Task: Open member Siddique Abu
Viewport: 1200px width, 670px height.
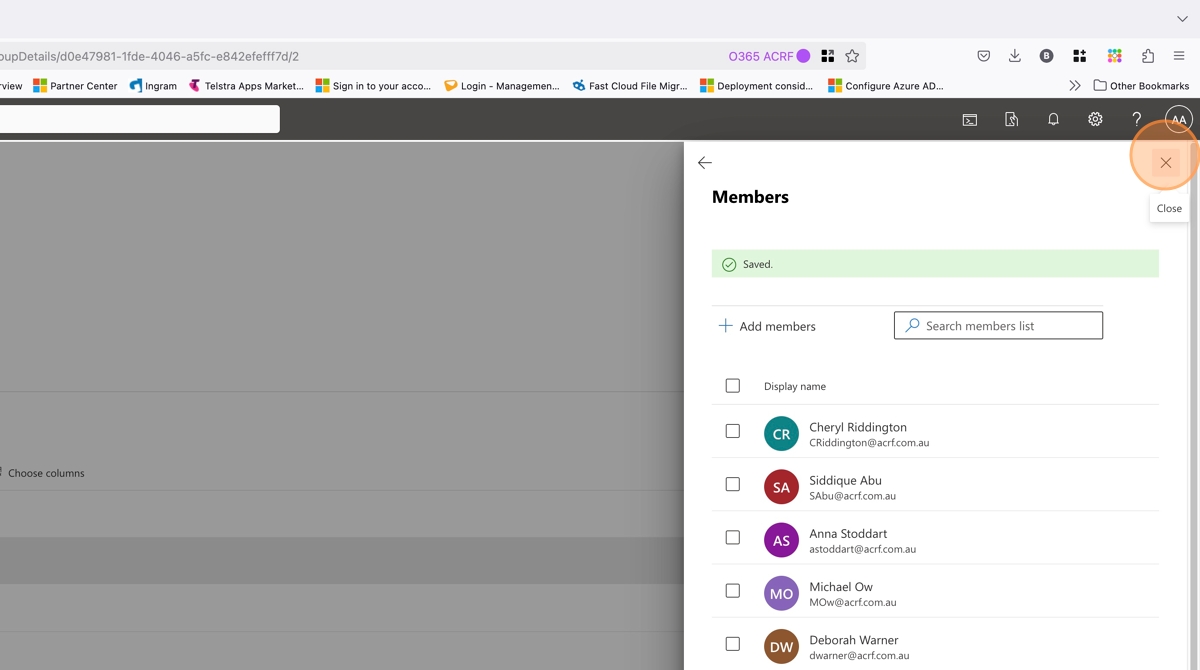Action: tap(845, 480)
